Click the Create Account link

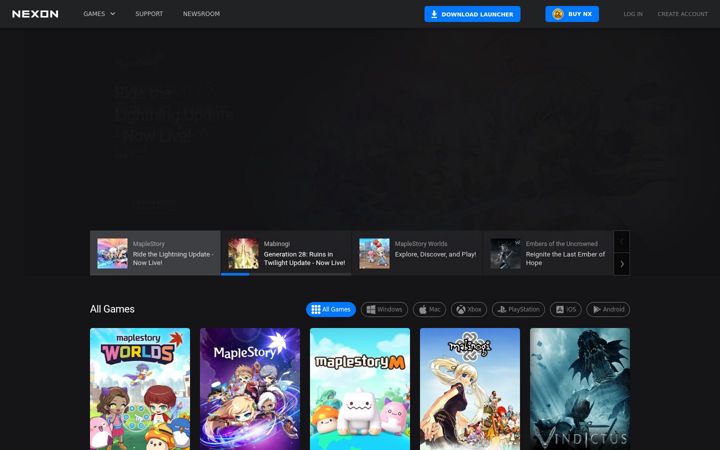click(682, 14)
